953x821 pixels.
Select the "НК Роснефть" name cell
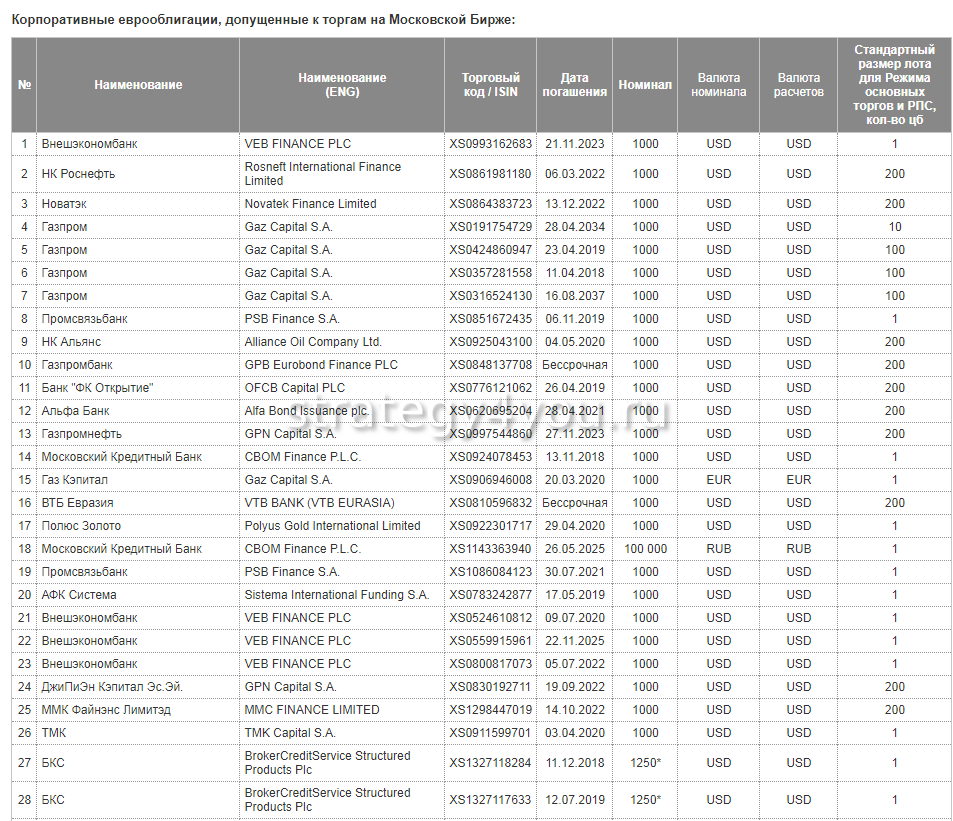coord(78,174)
